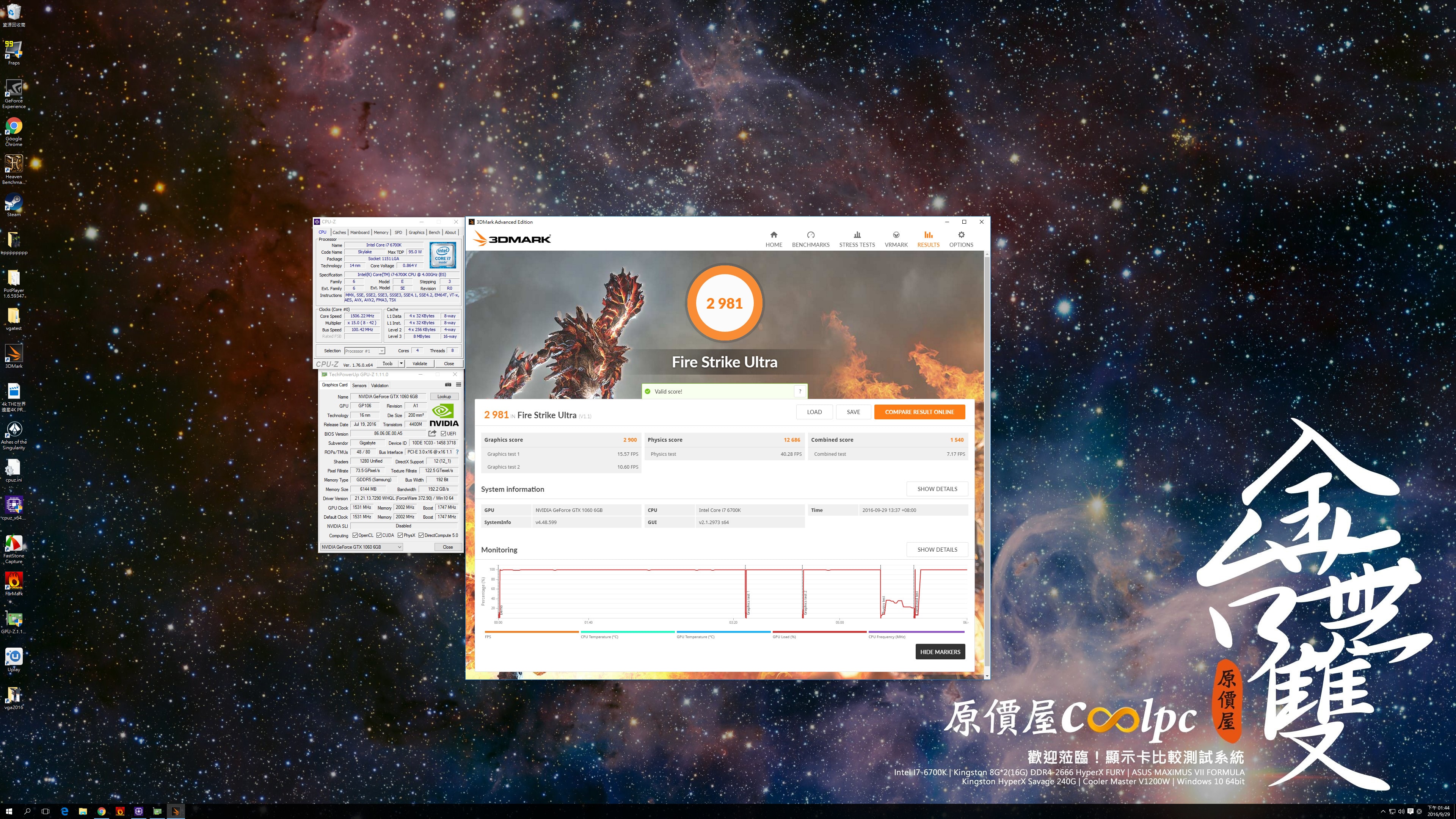Image resolution: width=1456 pixels, height=819 pixels.
Task: Click the LOAD button in 3DMark
Action: click(x=814, y=412)
